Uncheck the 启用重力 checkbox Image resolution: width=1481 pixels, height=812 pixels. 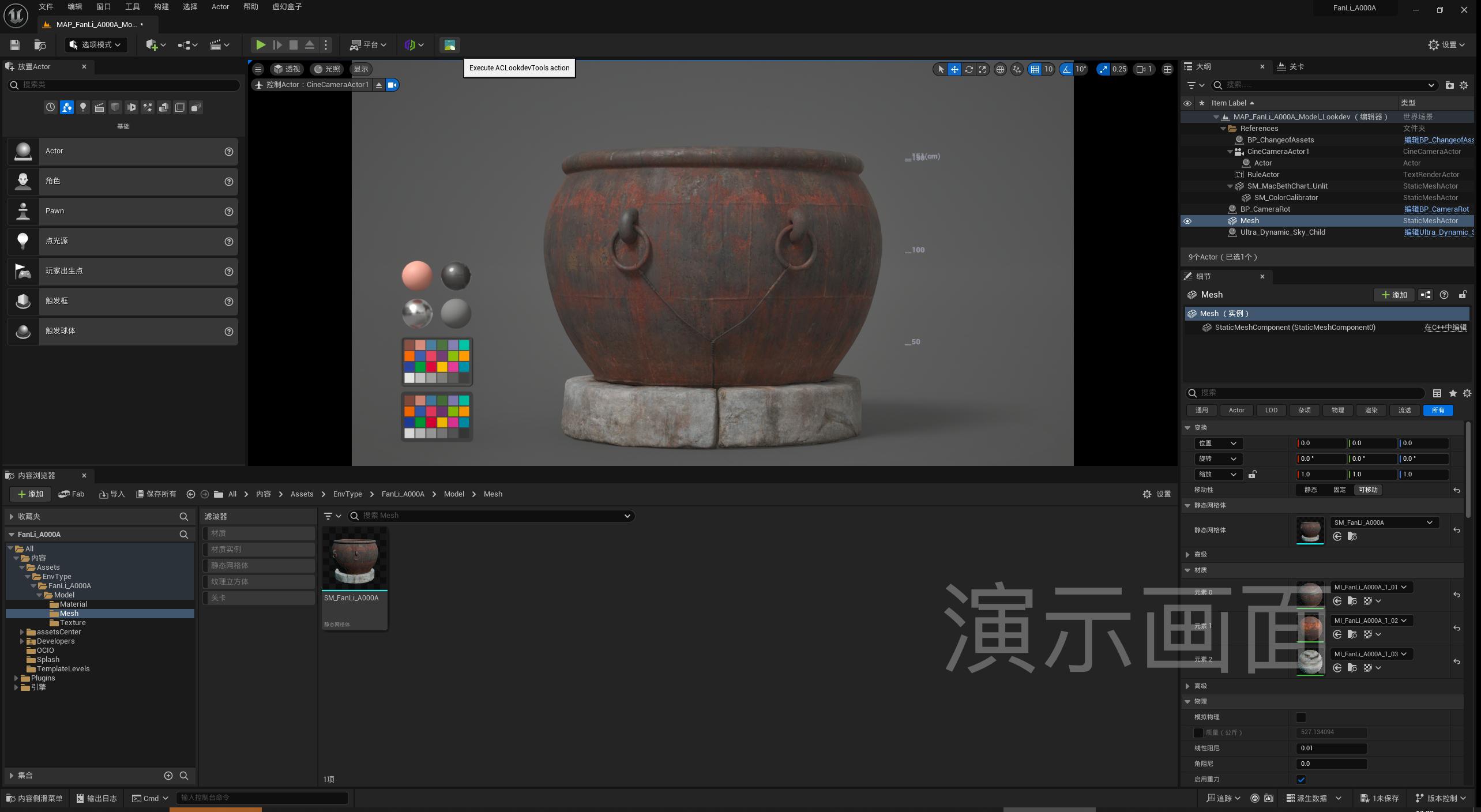(x=1301, y=780)
